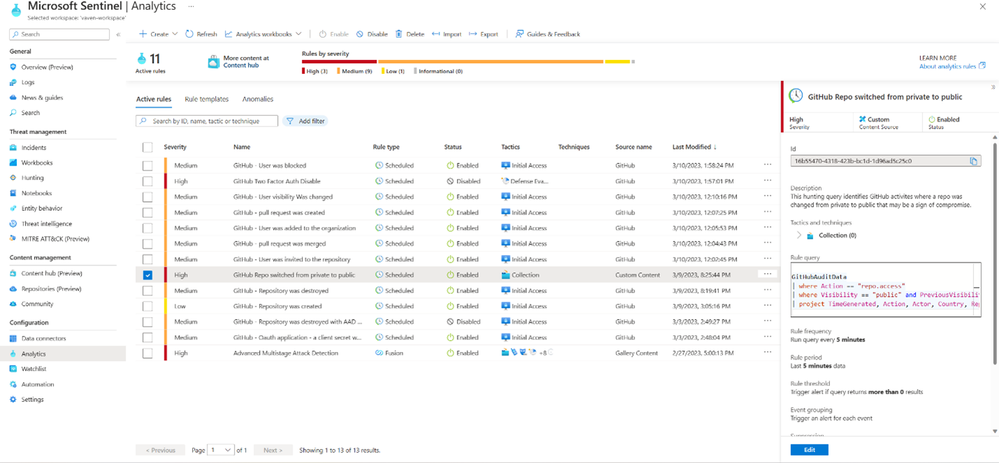This screenshot has height=463, width=999.
Task: Open more options for GitHub Repo switched row
Action: (x=767, y=274)
